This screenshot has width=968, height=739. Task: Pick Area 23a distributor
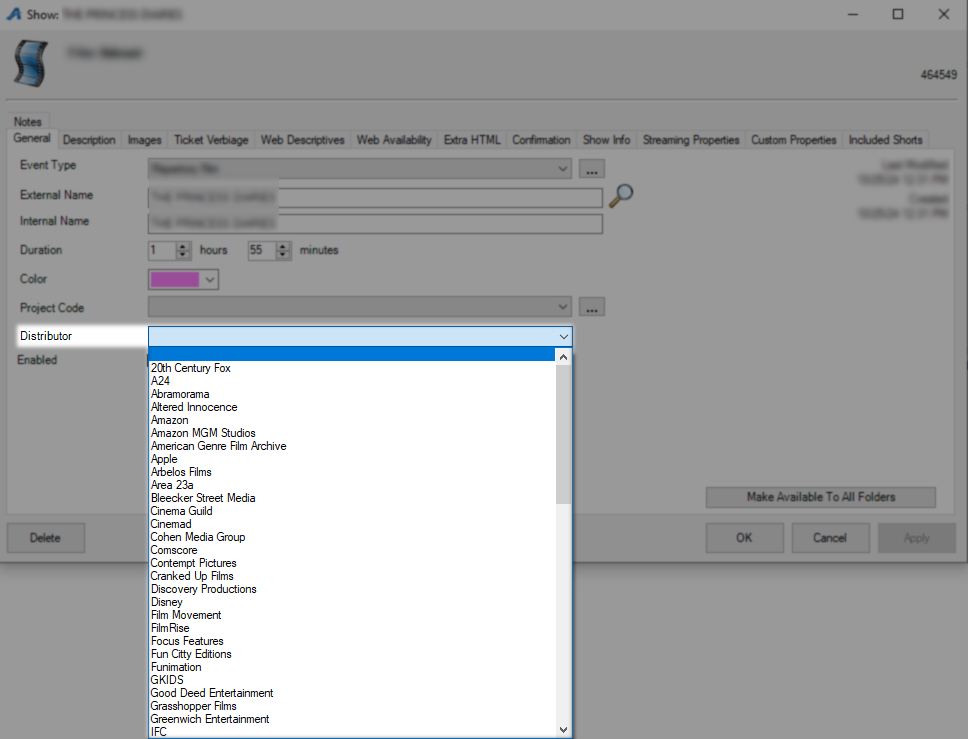[x=352, y=485]
